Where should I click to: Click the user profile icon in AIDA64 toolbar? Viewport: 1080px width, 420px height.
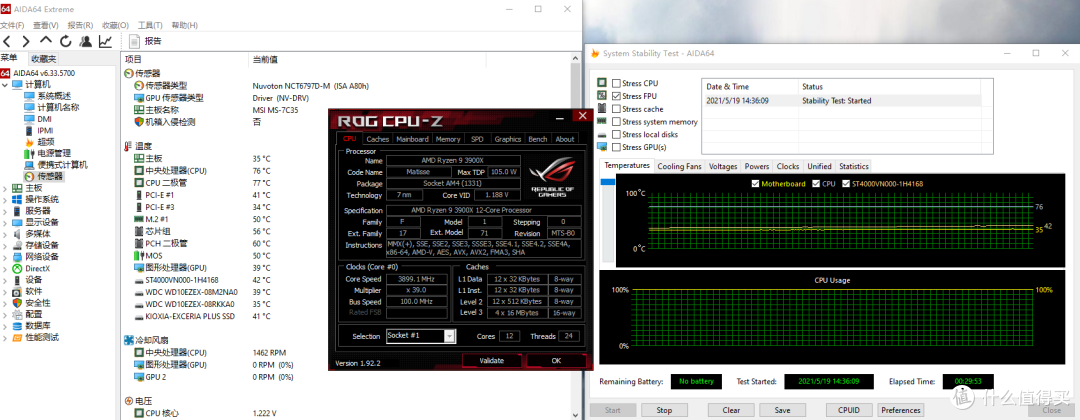pyautogui.click(x=85, y=41)
